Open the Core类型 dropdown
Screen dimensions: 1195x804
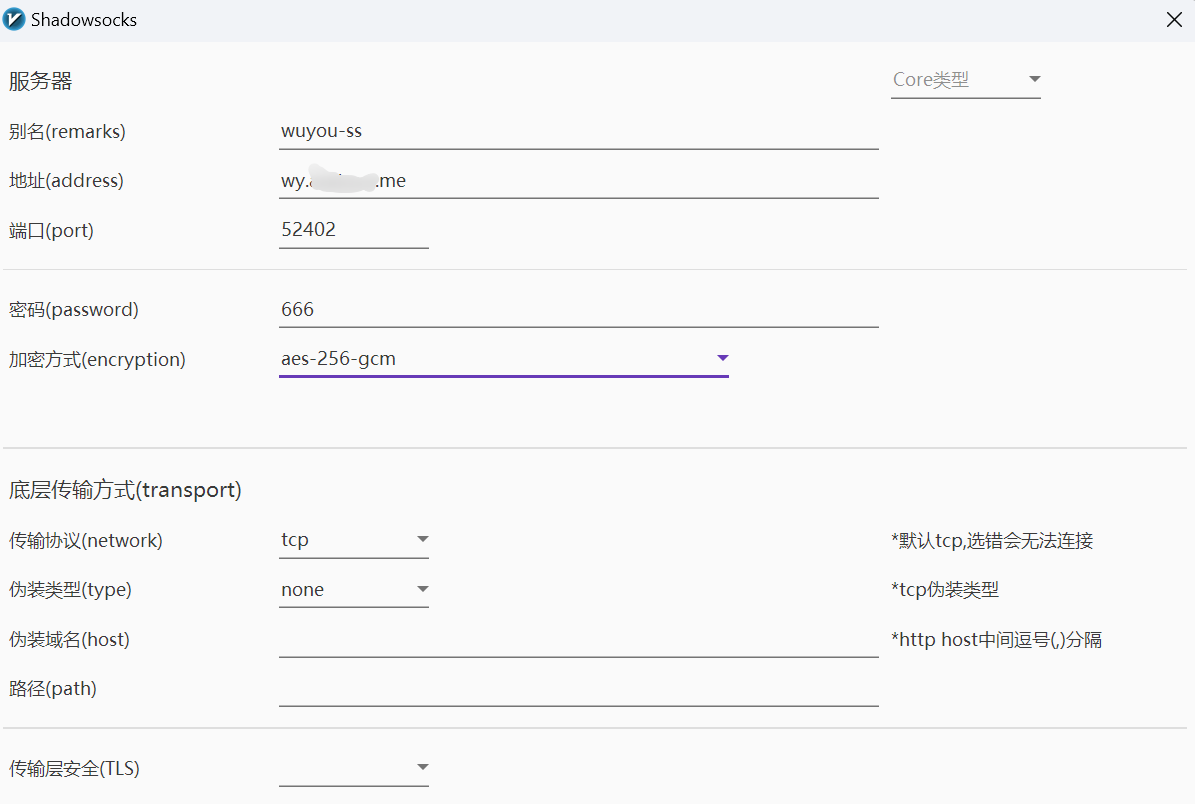click(955, 80)
